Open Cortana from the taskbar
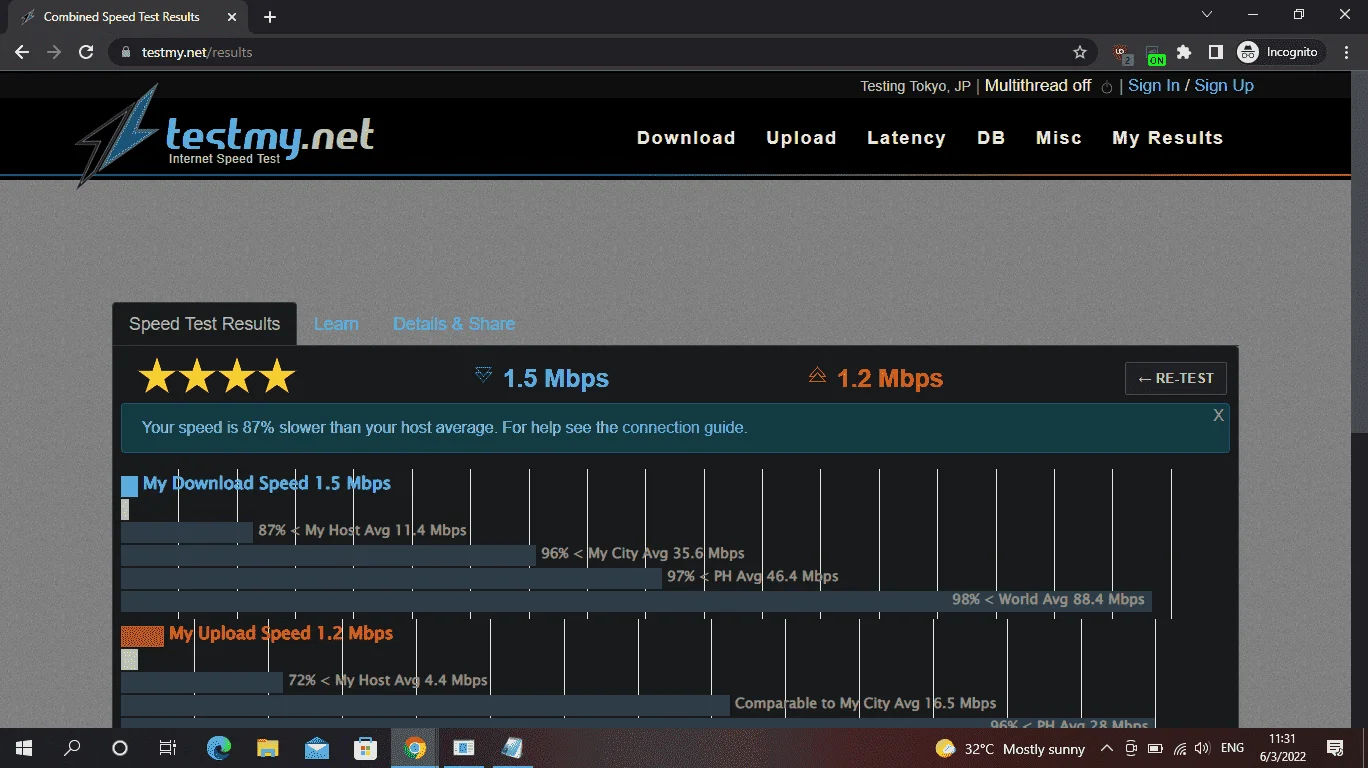Viewport: 1368px width, 768px height. click(x=120, y=748)
